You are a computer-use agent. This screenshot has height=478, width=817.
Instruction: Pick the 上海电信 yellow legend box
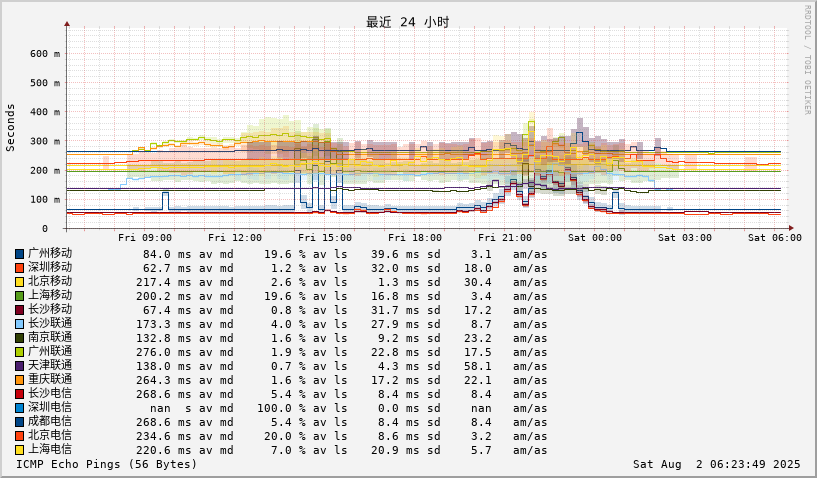20,450
